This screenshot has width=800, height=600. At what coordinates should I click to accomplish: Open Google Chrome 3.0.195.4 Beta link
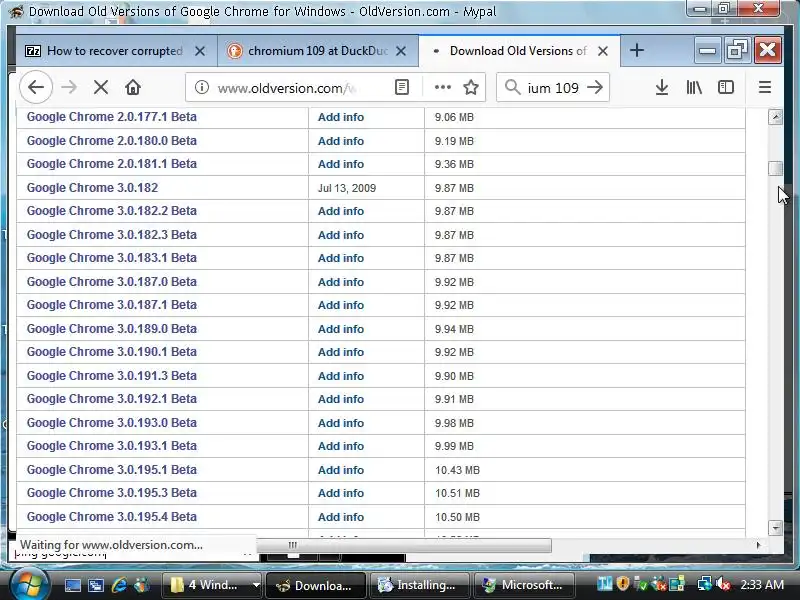[x=111, y=516]
